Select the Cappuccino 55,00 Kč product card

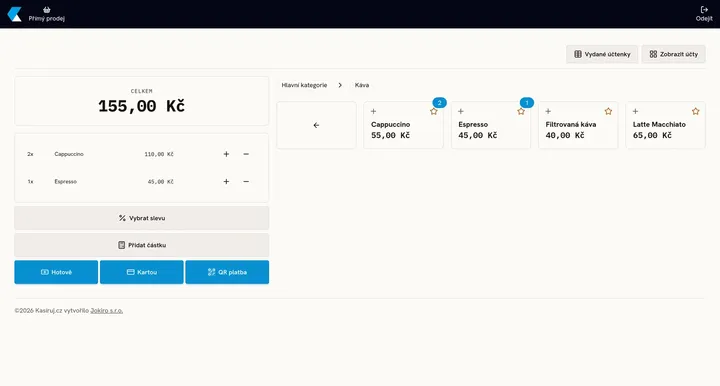(404, 125)
